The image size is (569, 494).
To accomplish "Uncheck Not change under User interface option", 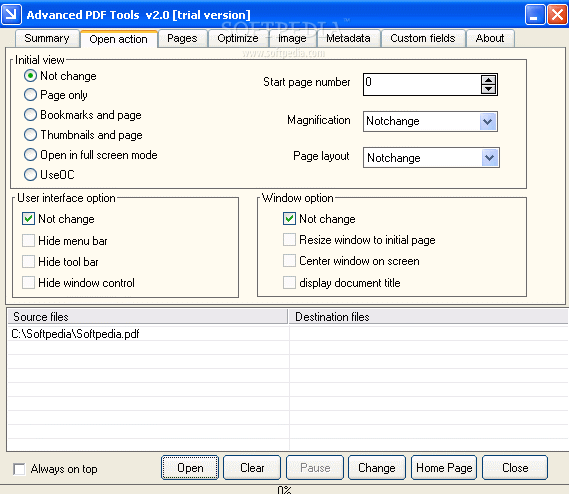I will (28, 219).
